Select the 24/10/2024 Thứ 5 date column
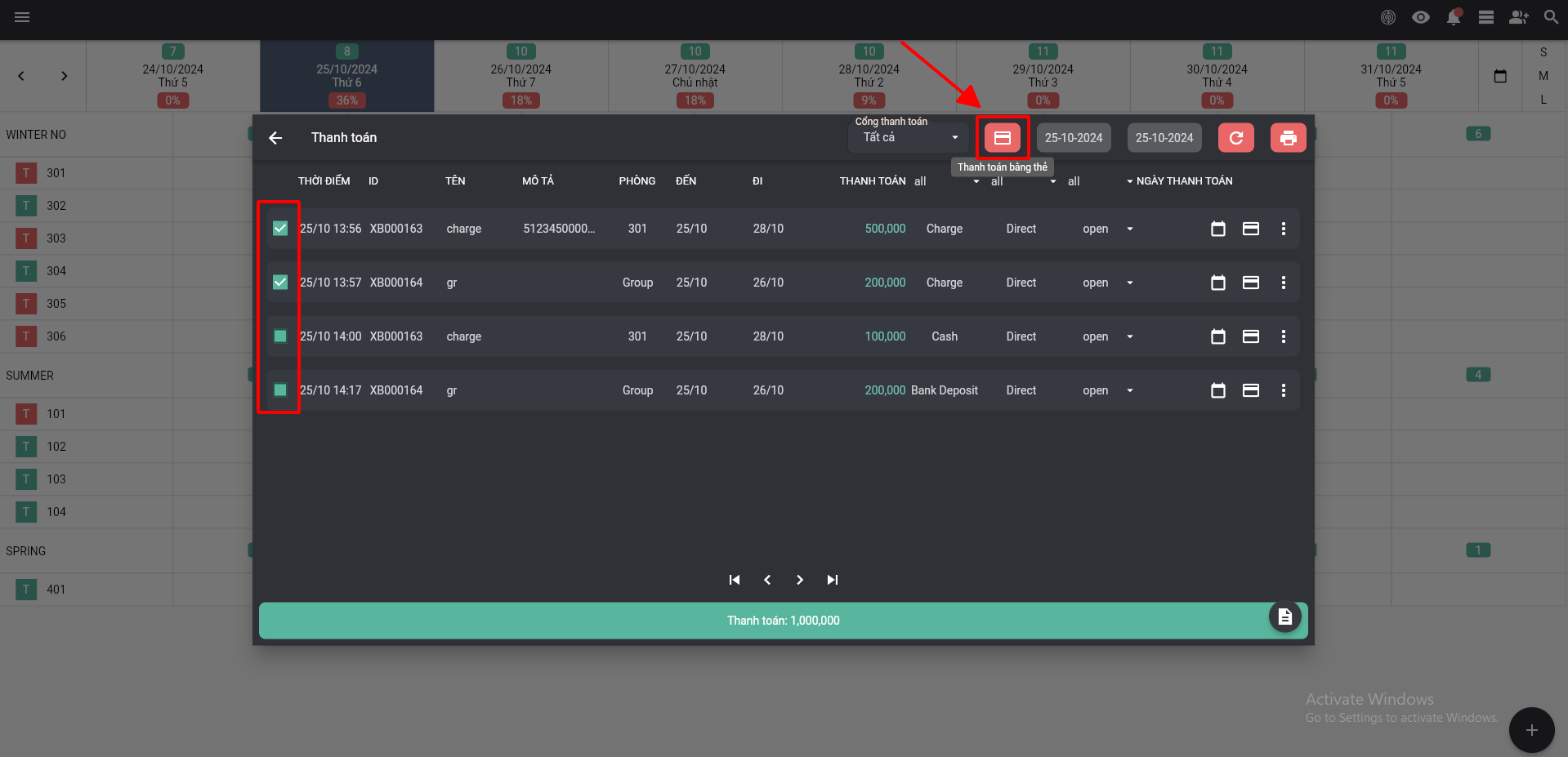Image resolution: width=1568 pixels, height=757 pixels. pyautogui.click(x=173, y=76)
